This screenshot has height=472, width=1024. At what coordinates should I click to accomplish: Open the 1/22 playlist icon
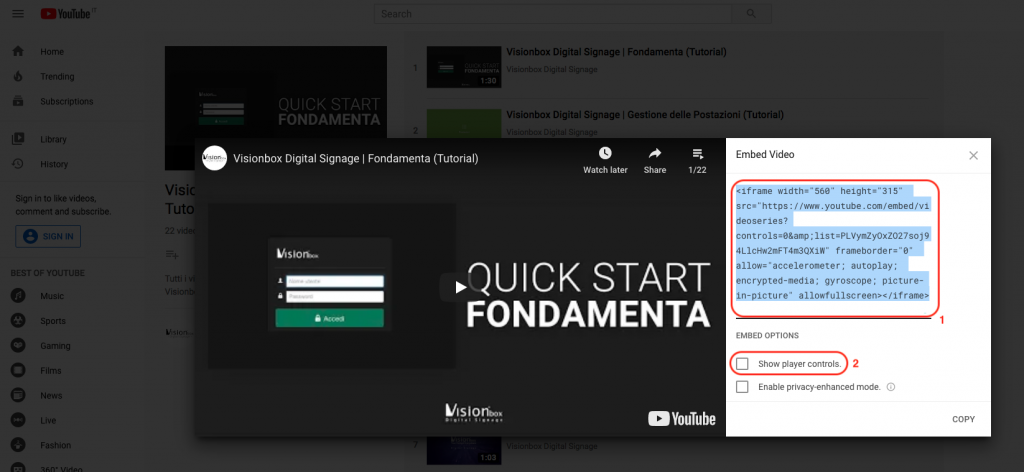pos(697,154)
